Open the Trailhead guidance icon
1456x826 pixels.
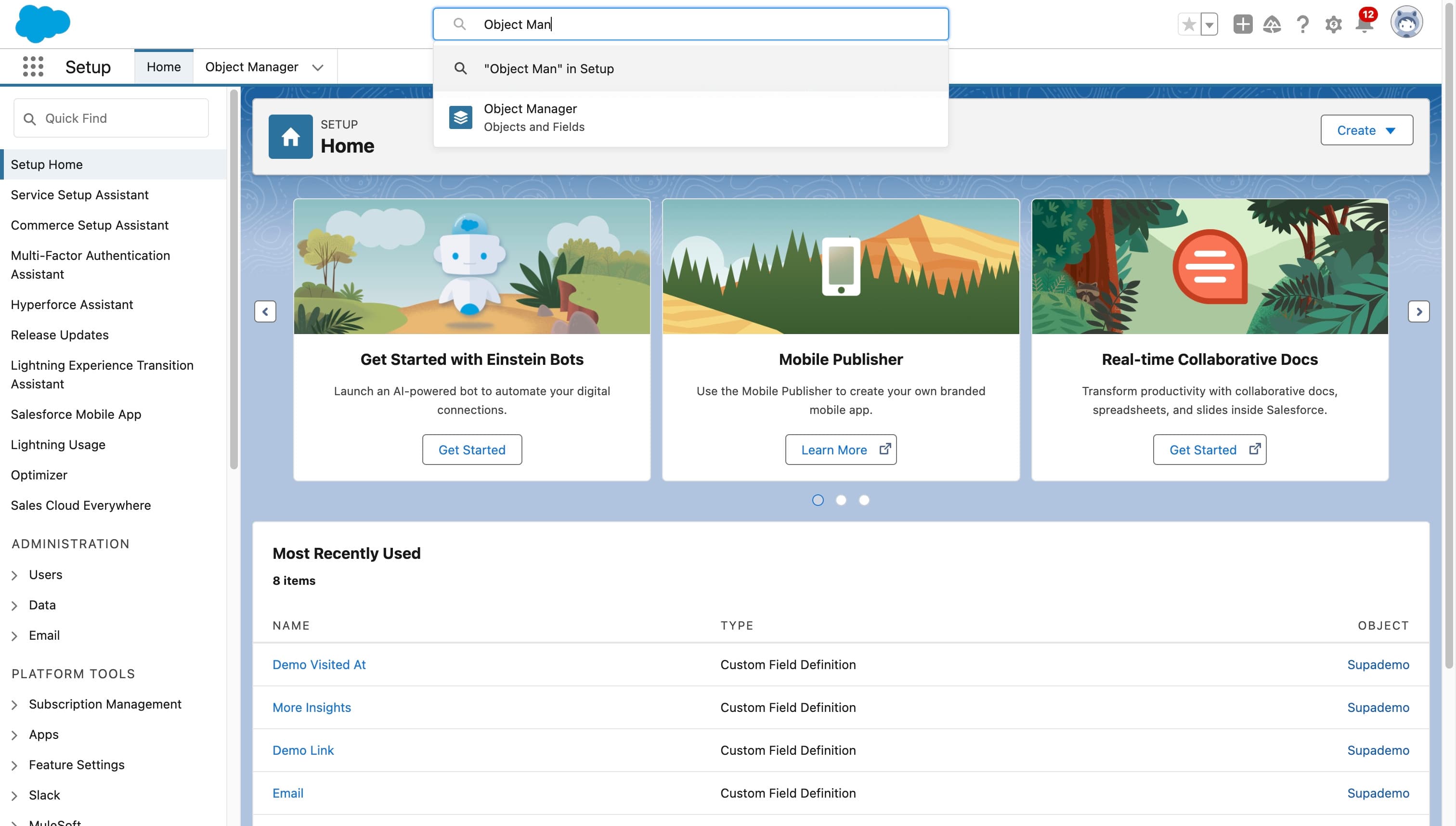click(x=1272, y=25)
